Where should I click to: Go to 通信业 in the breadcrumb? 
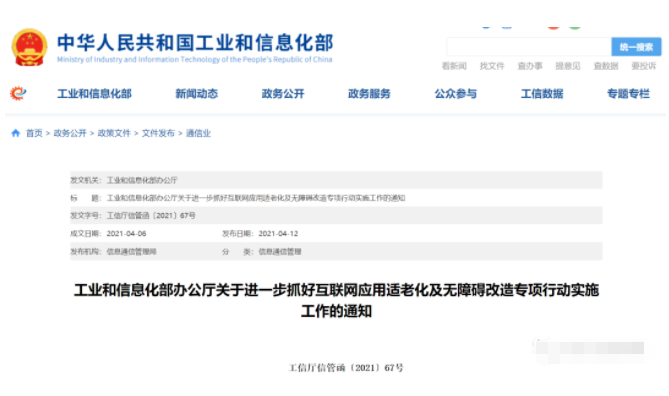click(x=198, y=133)
